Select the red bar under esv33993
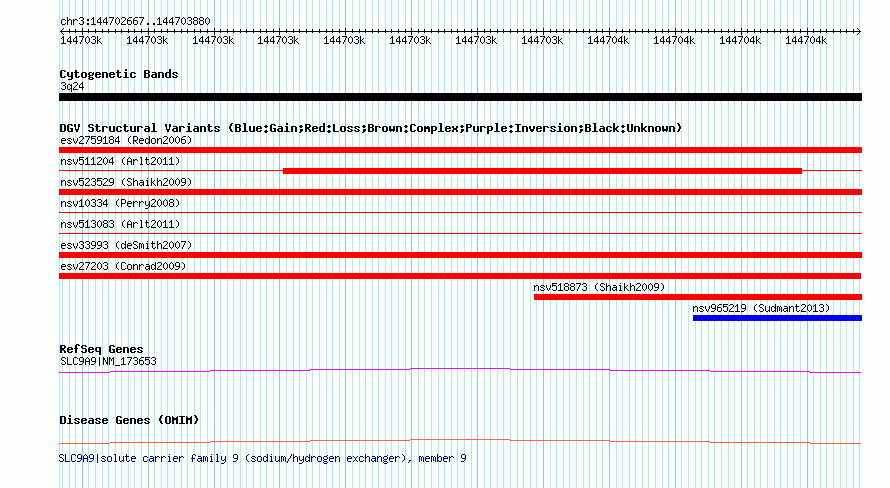This screenshot has width=890, height=488. [x=460, y=255]
